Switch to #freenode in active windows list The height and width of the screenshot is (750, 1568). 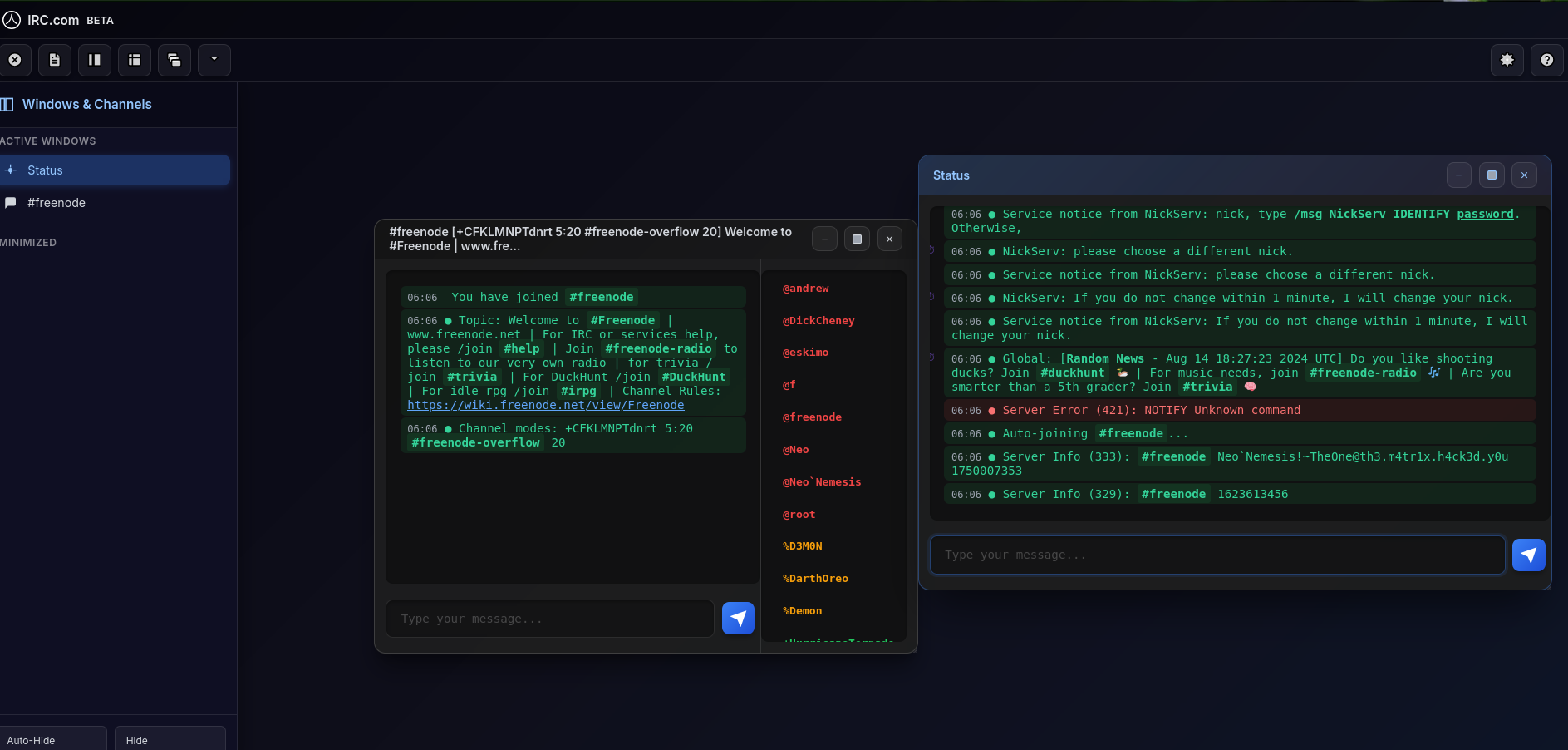pos(57,203)
